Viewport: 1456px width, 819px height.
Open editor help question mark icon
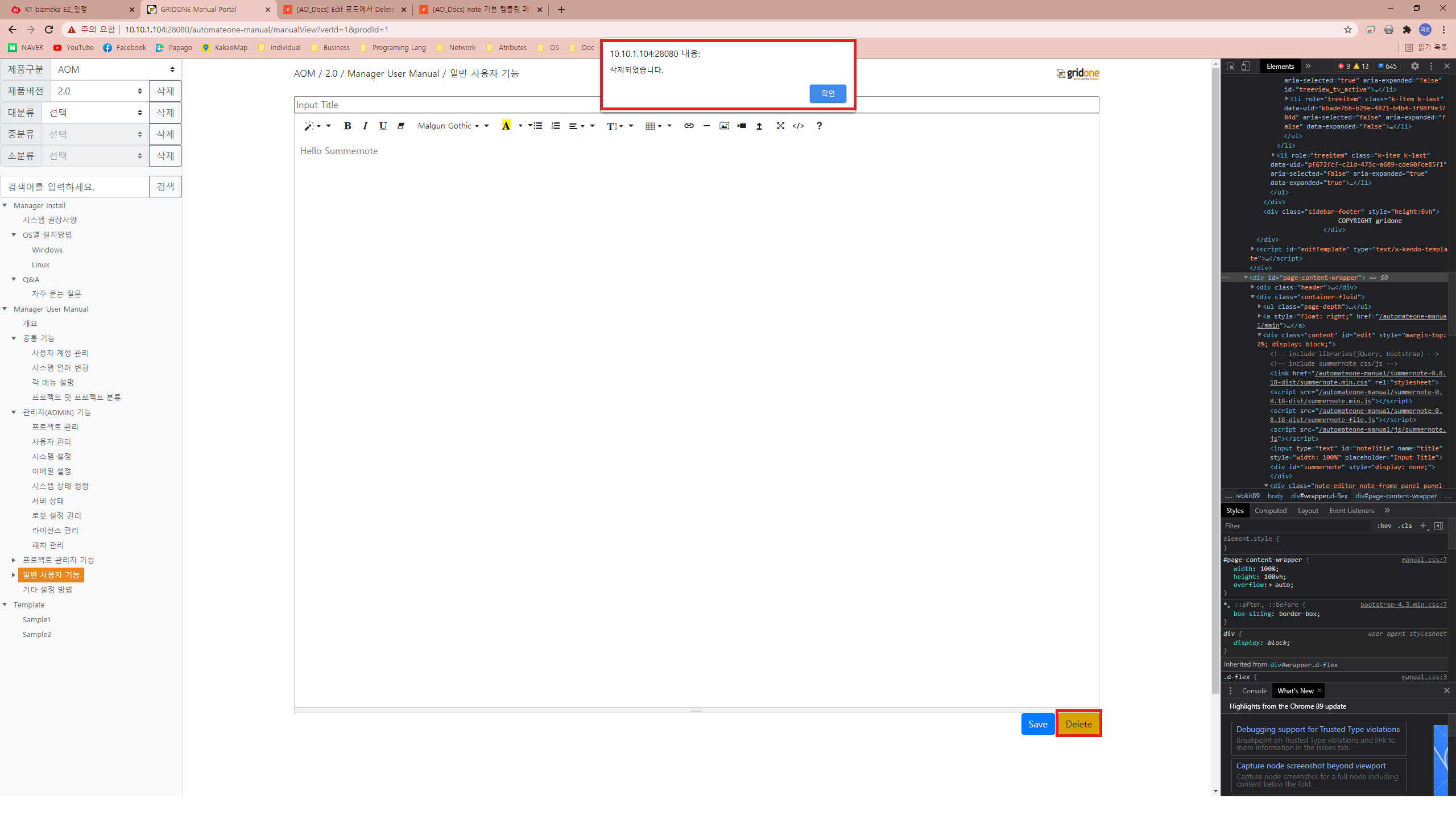[819, 126]
